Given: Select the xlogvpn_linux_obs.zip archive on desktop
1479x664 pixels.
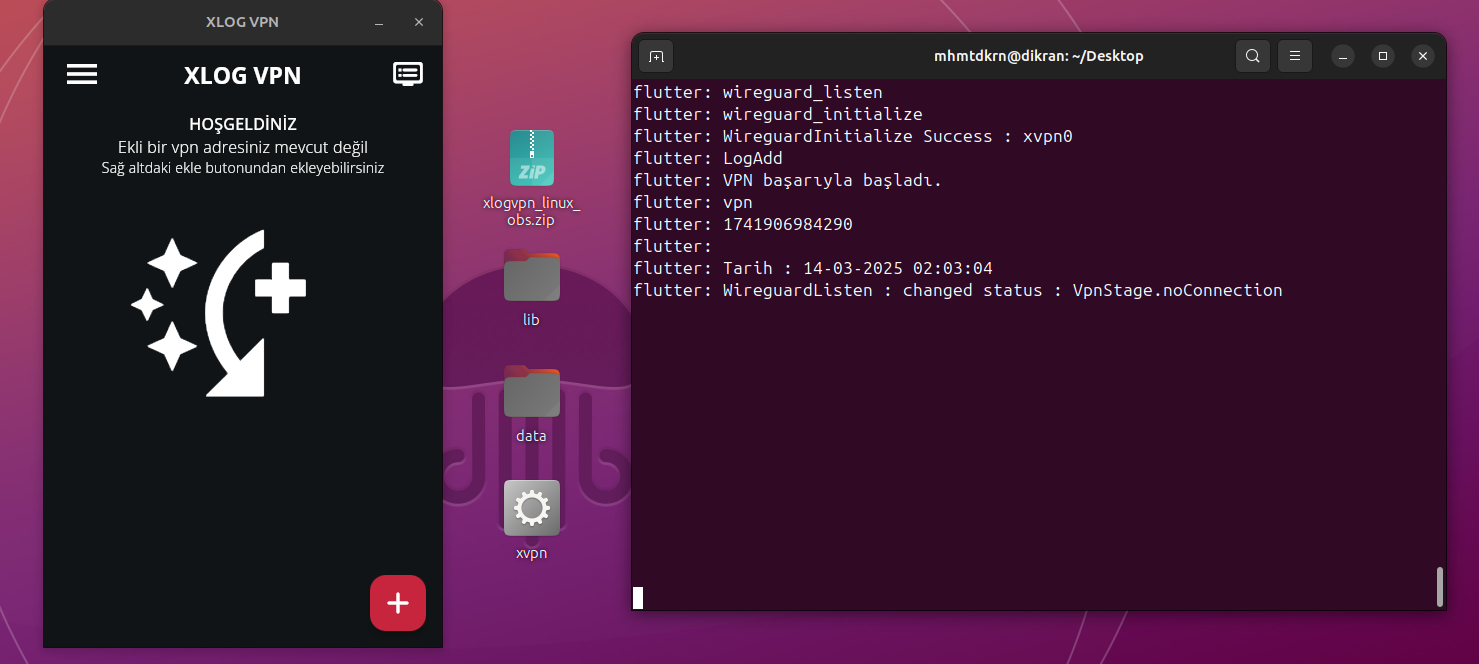Looking at the screenshot, I should click(531, 159).
